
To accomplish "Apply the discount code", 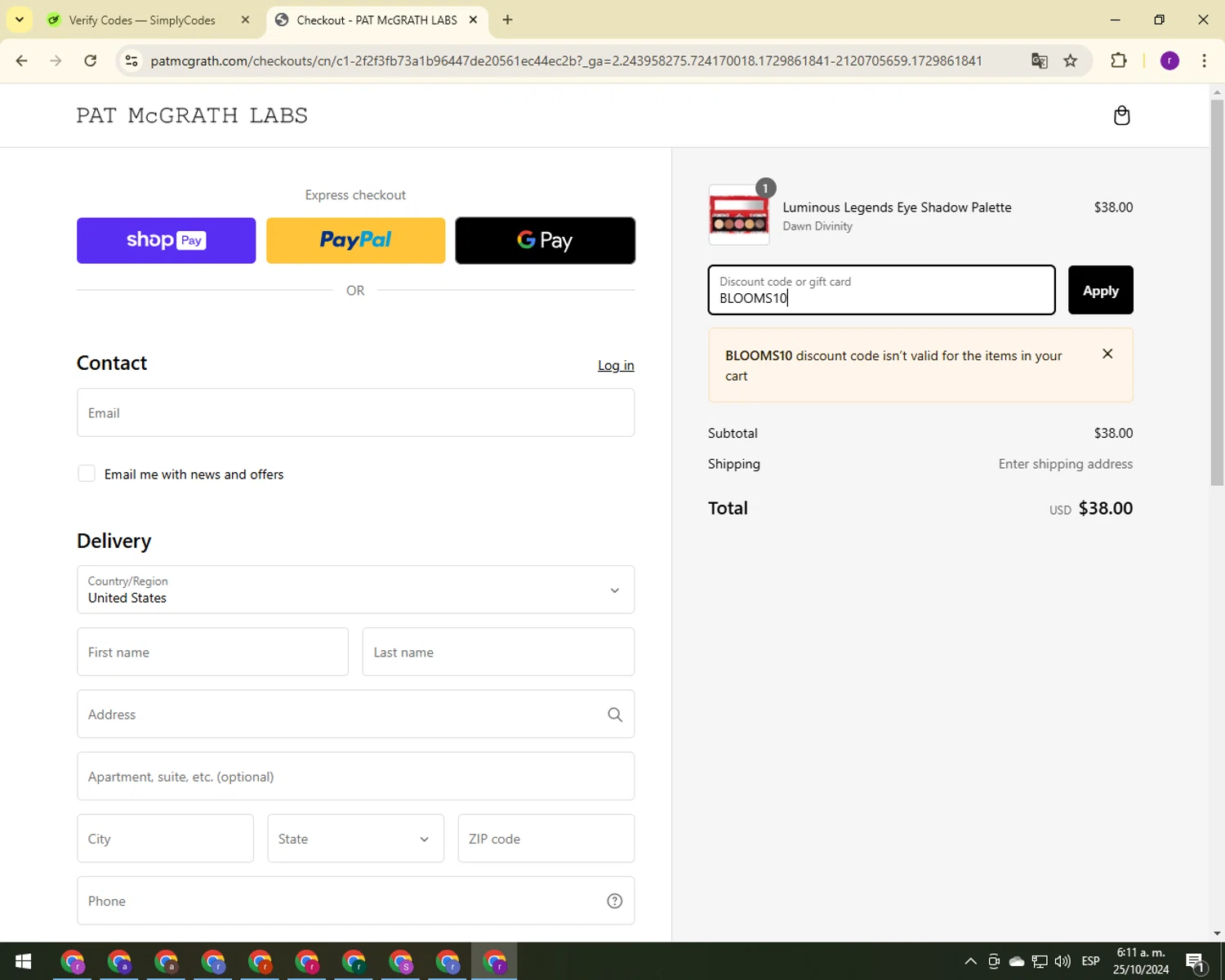I will point(1100,290).
